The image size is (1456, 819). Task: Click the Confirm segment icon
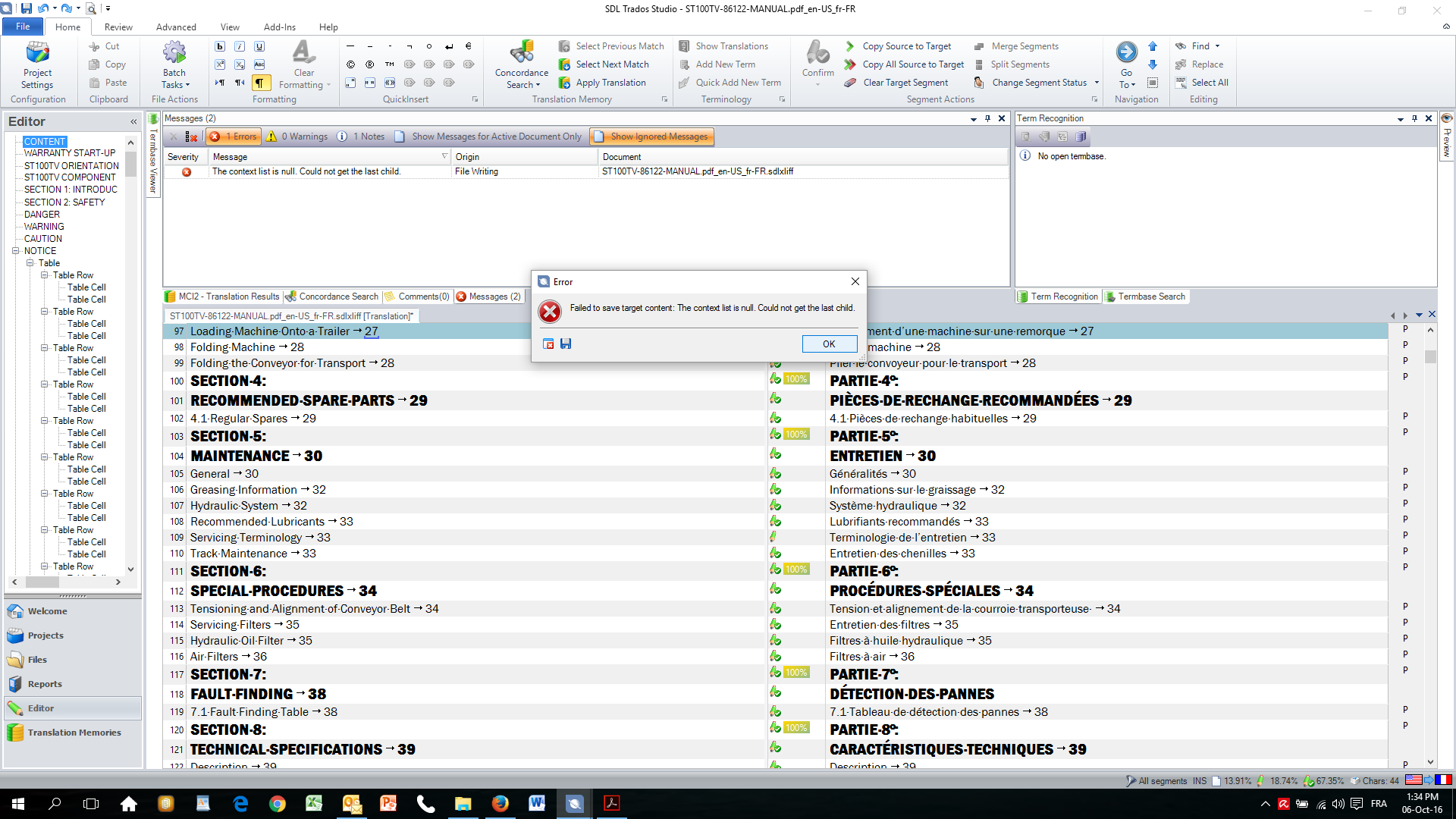pos(817,52)
